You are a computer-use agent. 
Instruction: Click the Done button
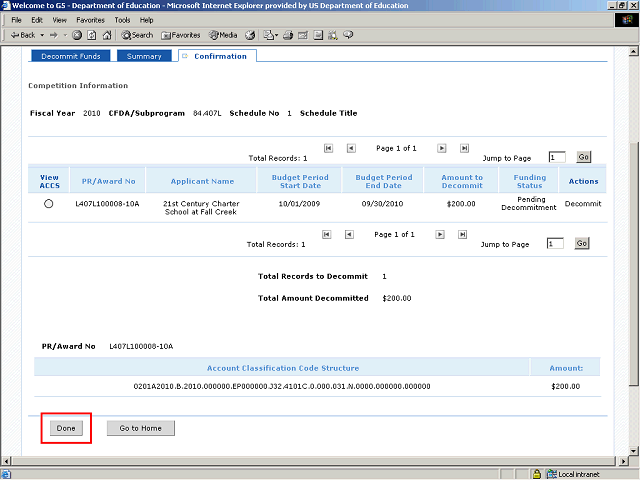click(66, 428)
